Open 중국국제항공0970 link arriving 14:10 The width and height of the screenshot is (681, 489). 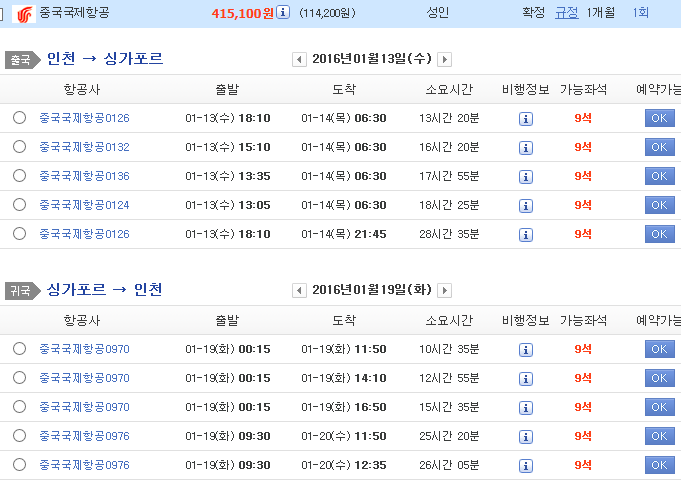[x=84, y=378]
